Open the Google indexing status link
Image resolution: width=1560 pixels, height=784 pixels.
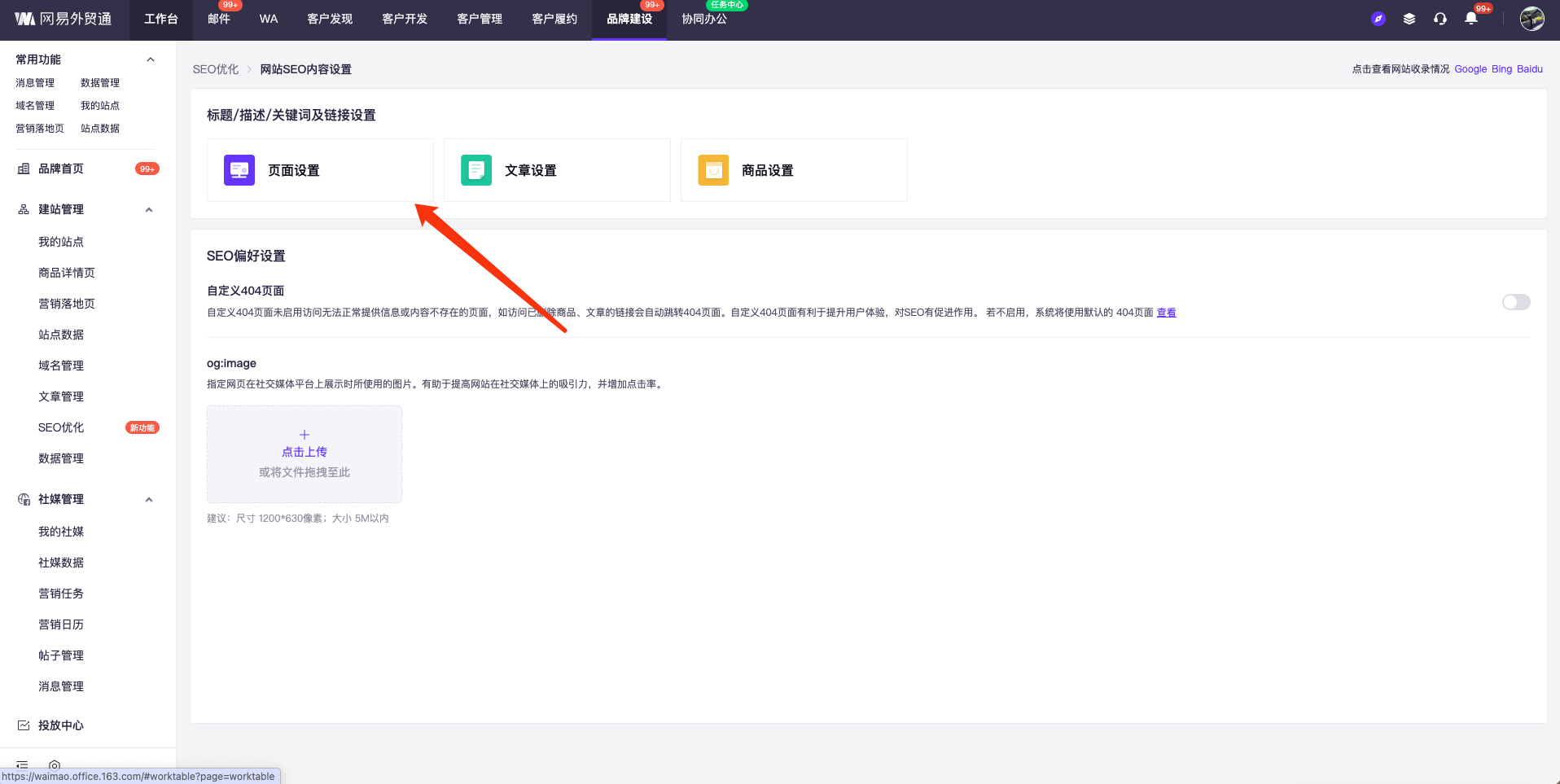1470,69
